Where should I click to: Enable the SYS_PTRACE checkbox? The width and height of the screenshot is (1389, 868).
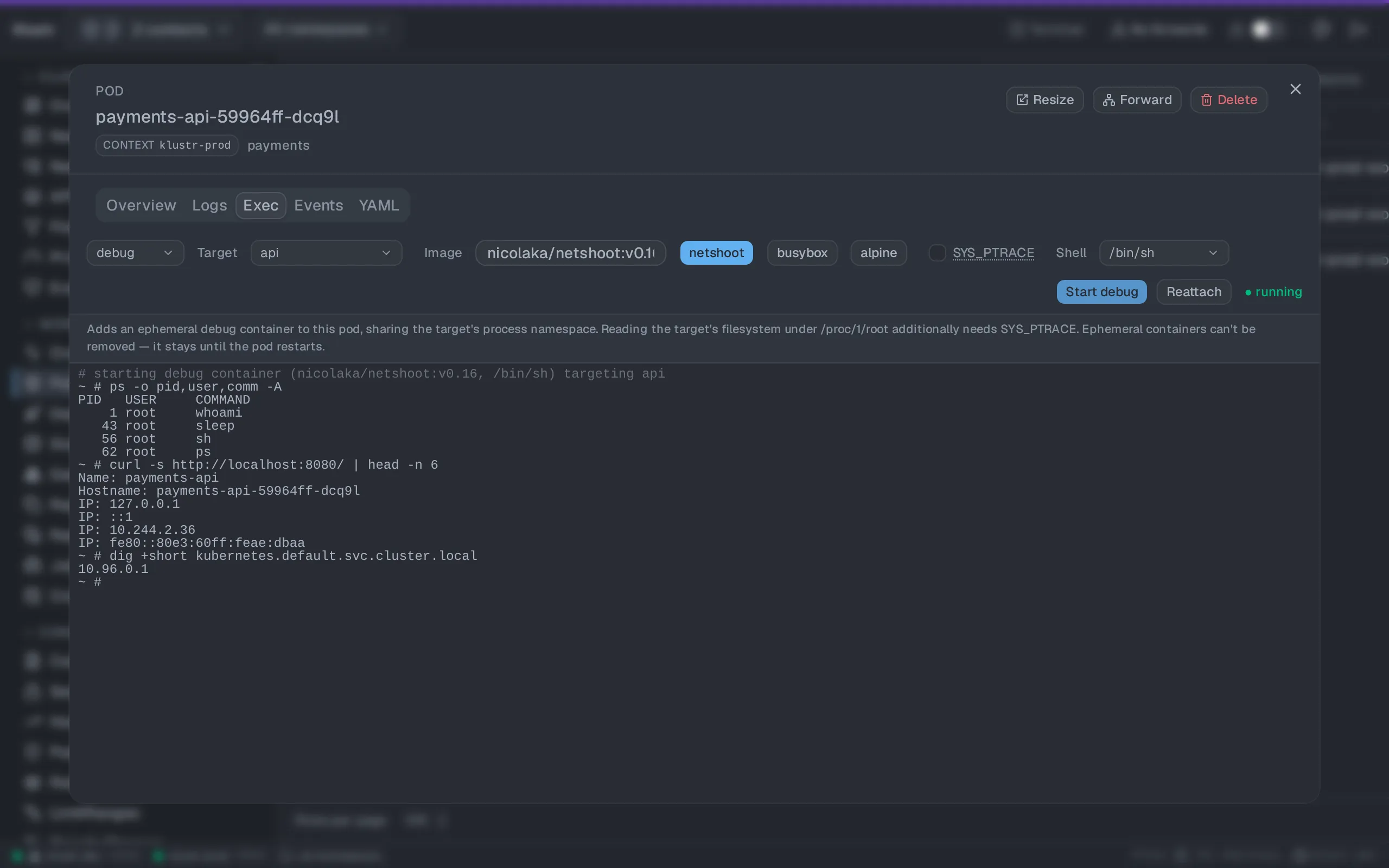936,253
